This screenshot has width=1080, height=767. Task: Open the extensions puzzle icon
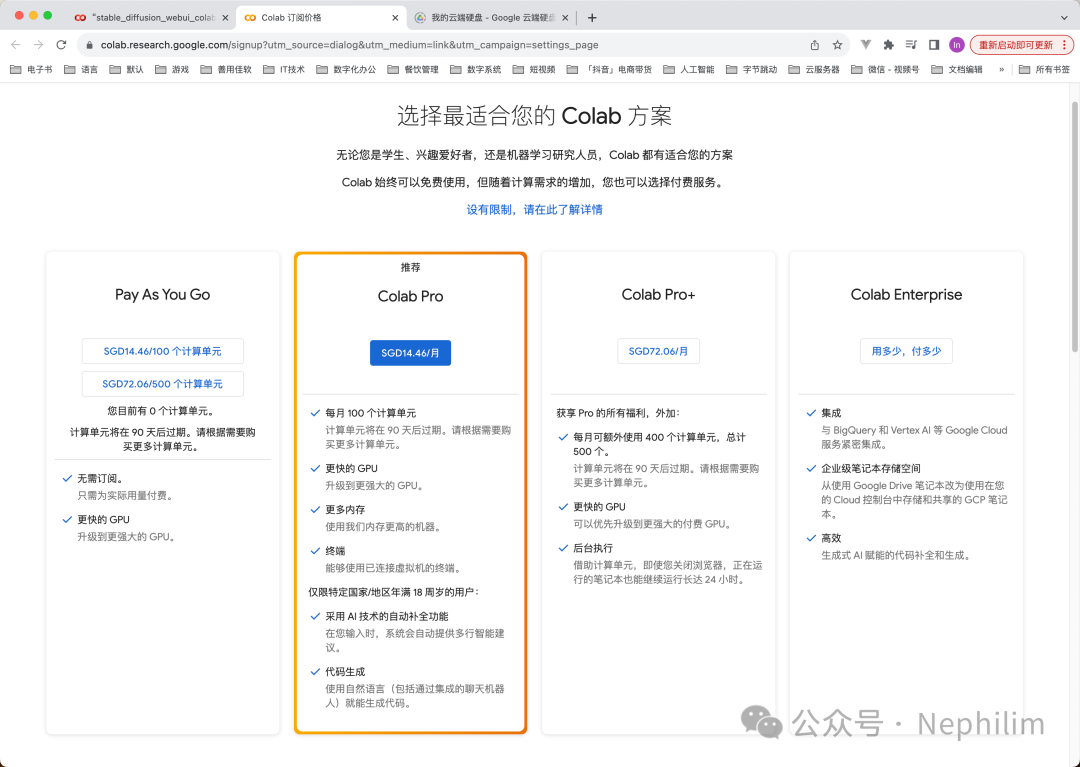[x=889, y=45]
